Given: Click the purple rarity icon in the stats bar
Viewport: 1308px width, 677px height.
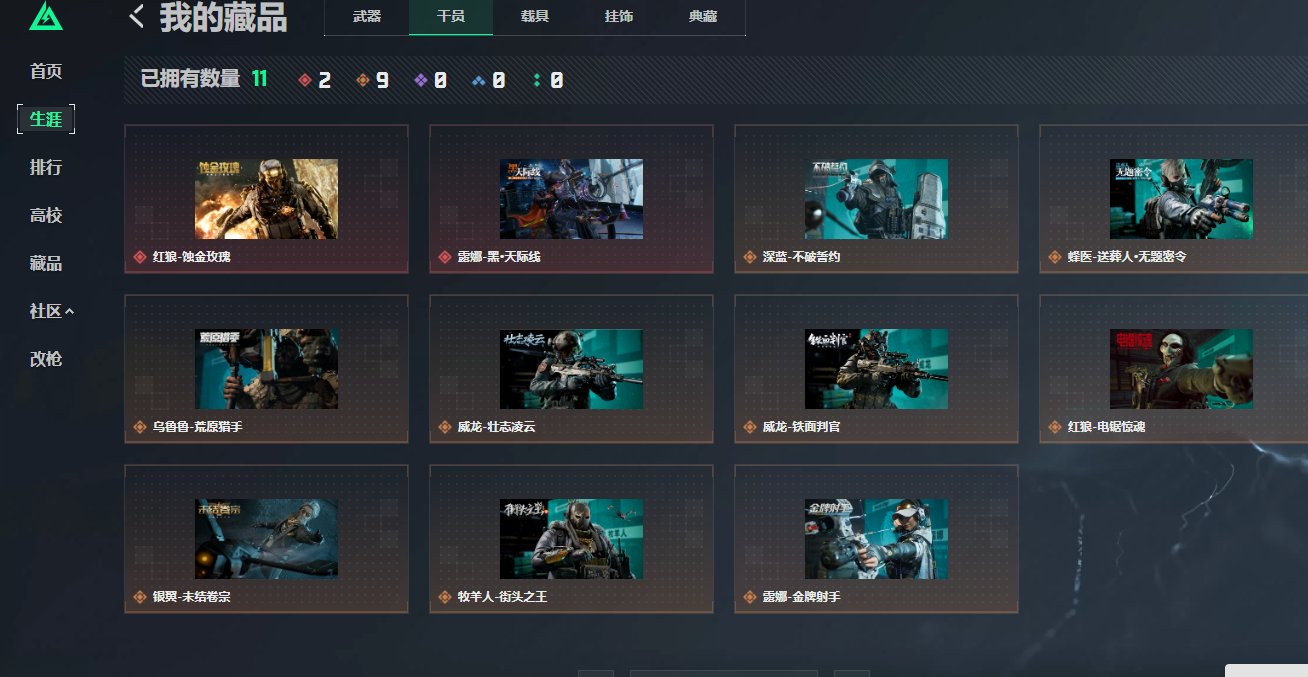Looking at the screenshot, I should [421, 80].
